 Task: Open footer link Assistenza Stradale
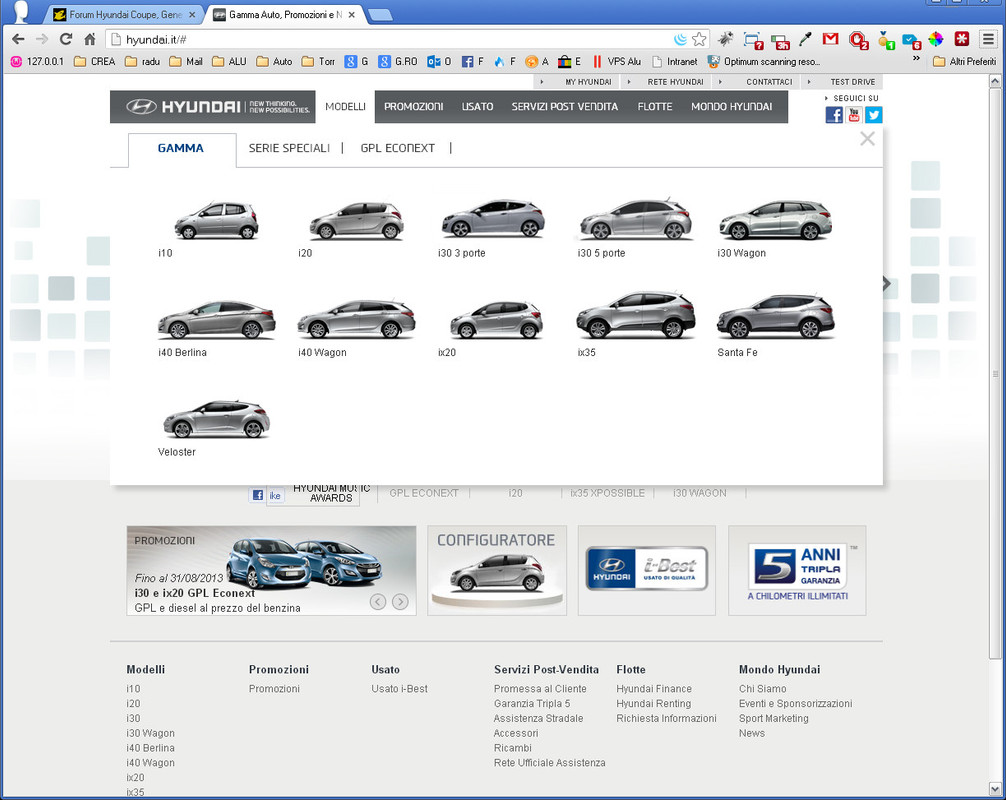(538, 718)
